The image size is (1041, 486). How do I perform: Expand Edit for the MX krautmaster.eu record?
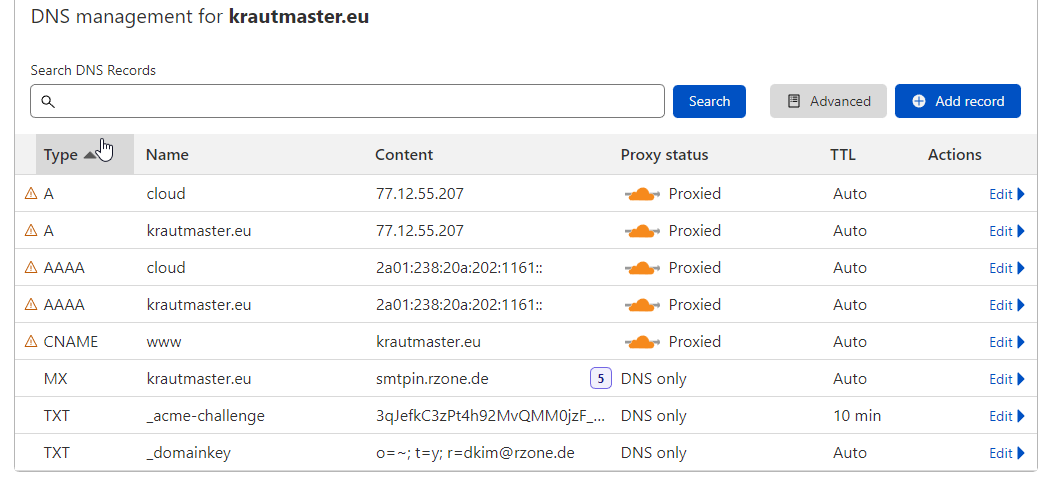[x=1006, y=378]
